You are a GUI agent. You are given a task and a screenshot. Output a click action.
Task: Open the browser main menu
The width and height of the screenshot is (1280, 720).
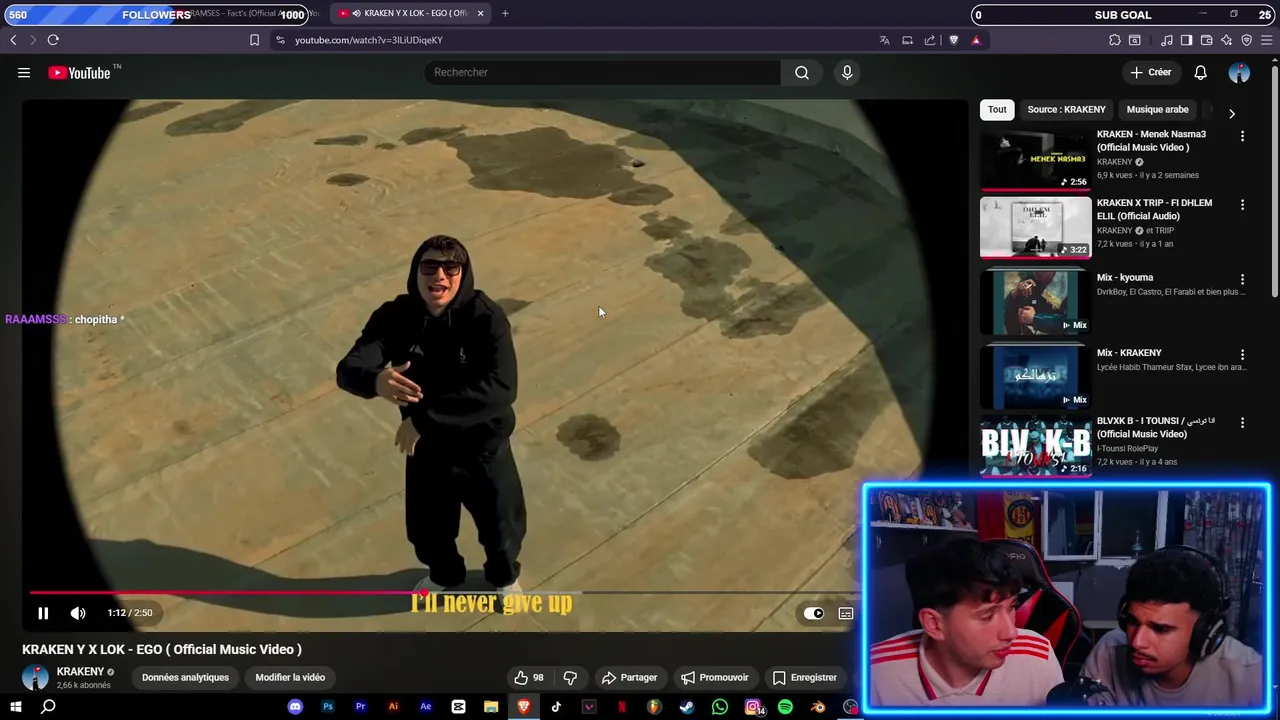1267,40
